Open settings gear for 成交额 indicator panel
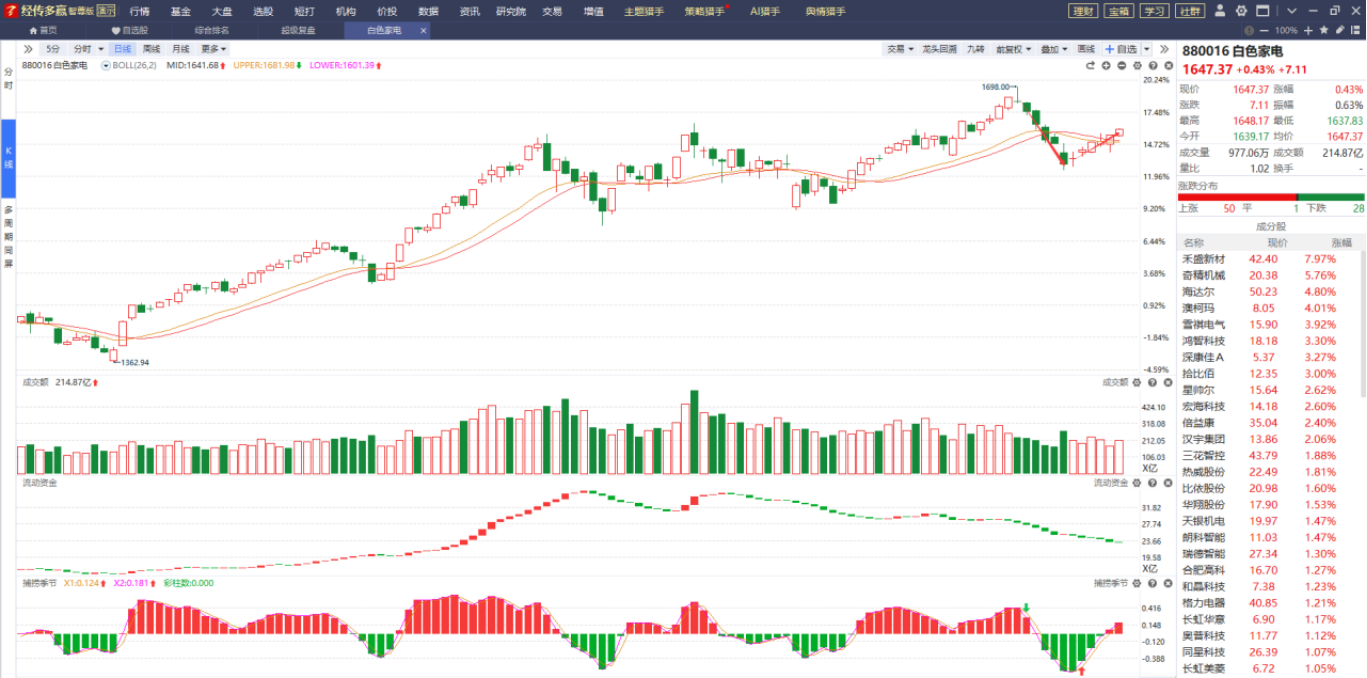Image resolution: width=1367 pixels, height=678 pixels. (1137, 382)
